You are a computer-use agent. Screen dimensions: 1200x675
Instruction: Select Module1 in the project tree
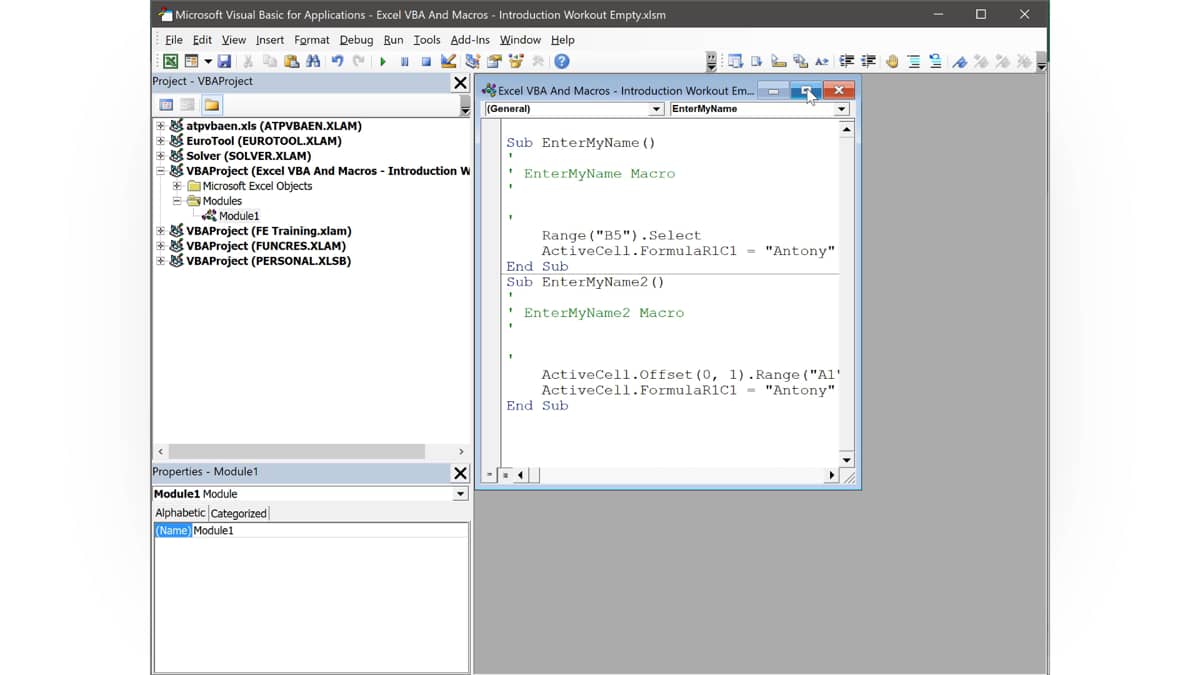click(x=239, y=216)
